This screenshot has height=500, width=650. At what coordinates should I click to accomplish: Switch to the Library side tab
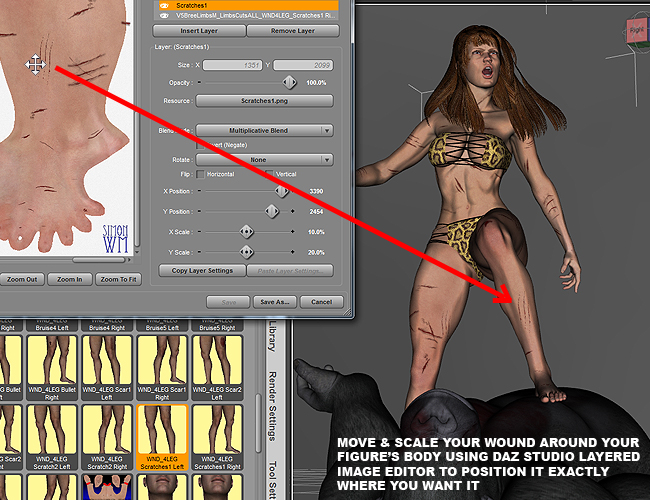click(x=272, y=337)
